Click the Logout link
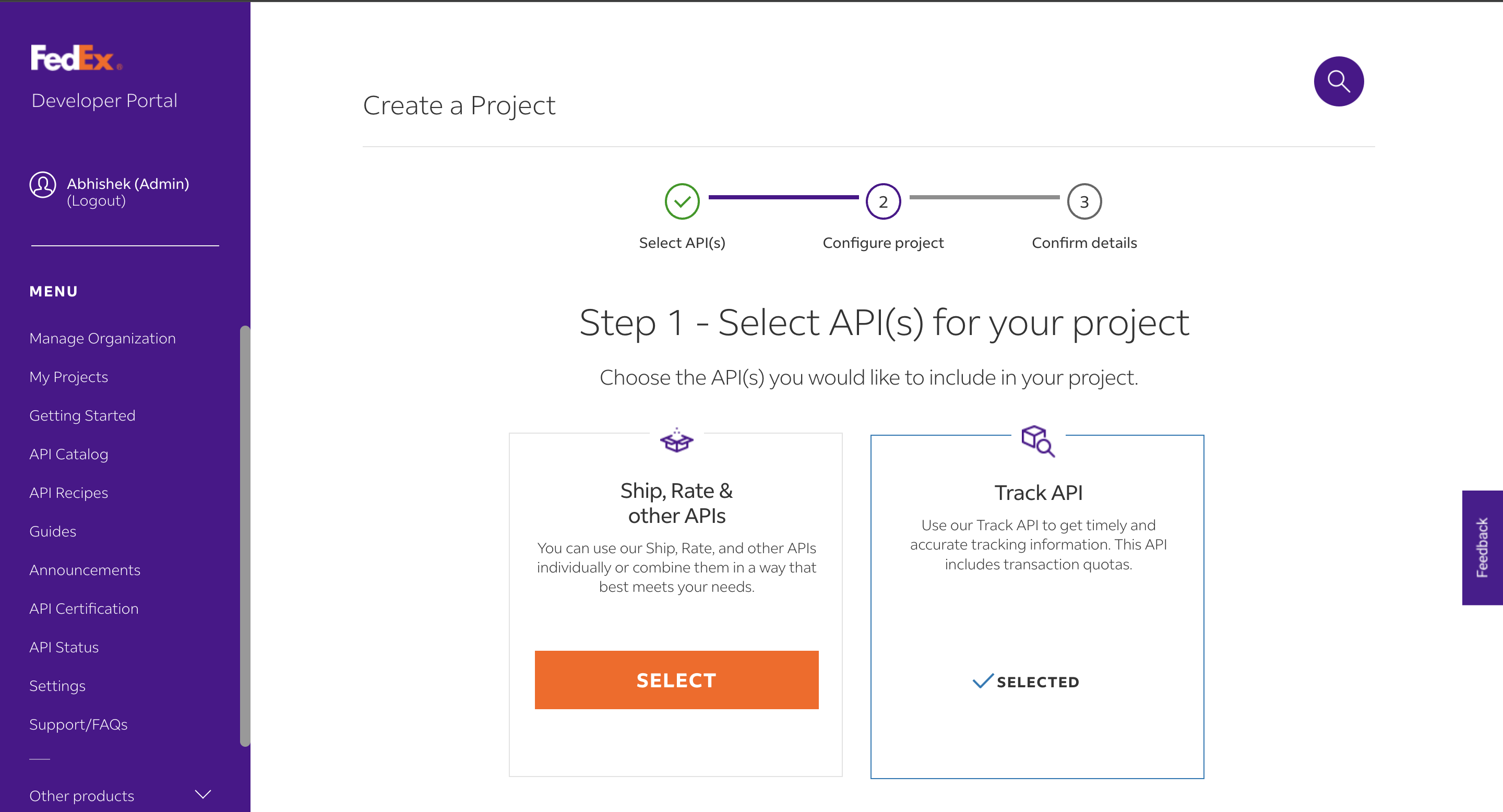The height and width of the screenshot is (812, 1503). [96, 201]
